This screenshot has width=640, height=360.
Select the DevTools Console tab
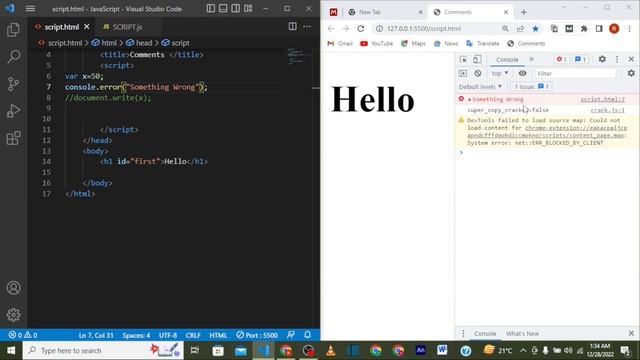507,60
